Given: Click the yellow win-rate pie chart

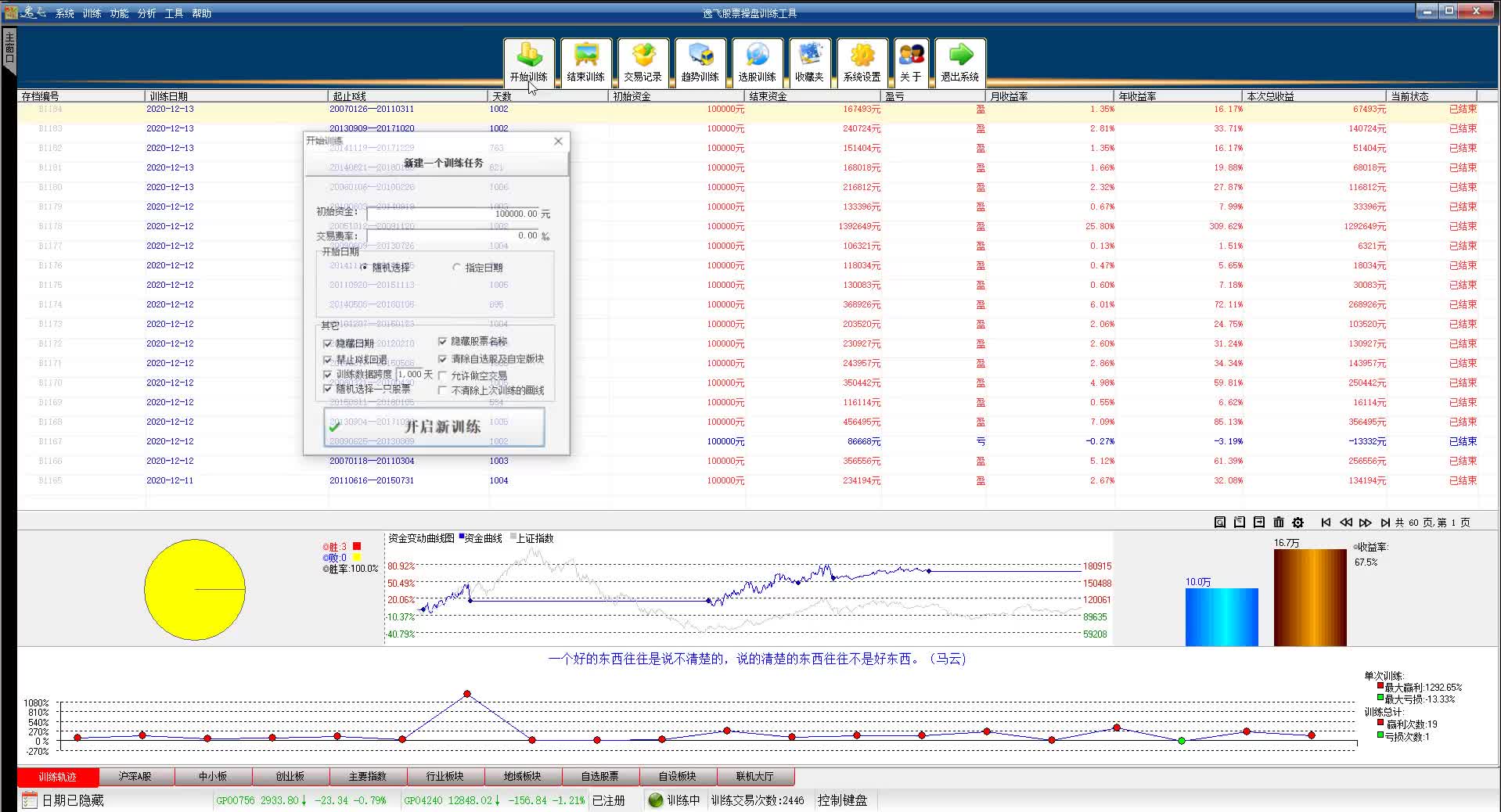Looking at the screenshot, I should tap(195, 589).
